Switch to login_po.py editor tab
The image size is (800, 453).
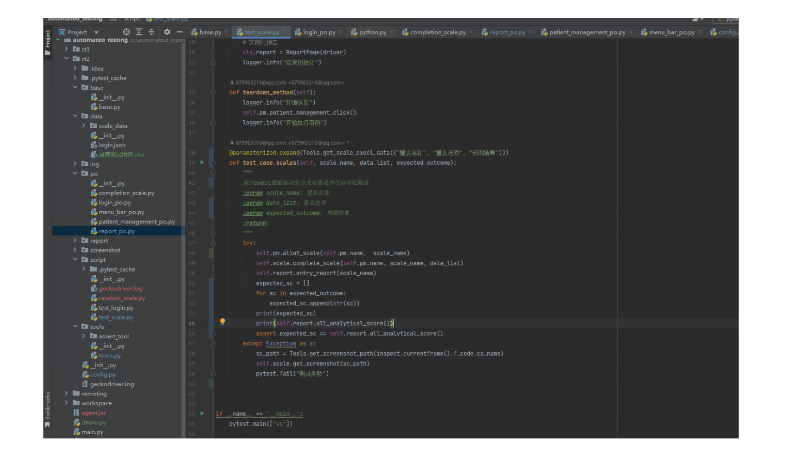[315, 32]
